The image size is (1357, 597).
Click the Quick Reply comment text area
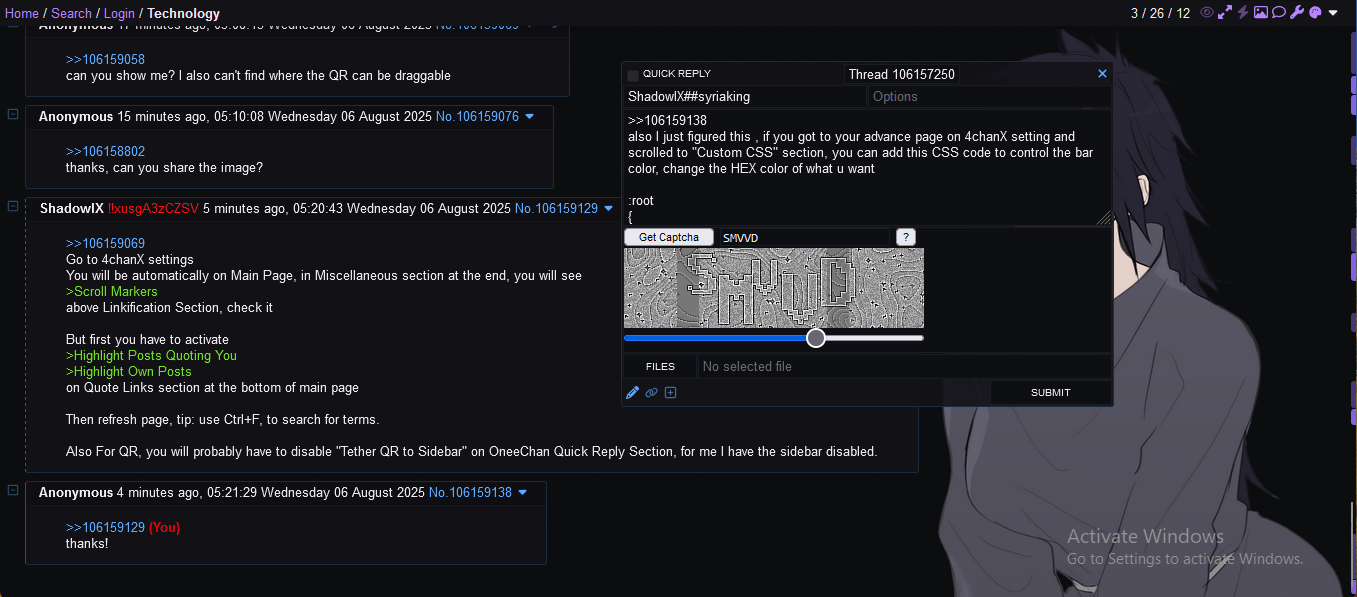click(x=867, y=167)
